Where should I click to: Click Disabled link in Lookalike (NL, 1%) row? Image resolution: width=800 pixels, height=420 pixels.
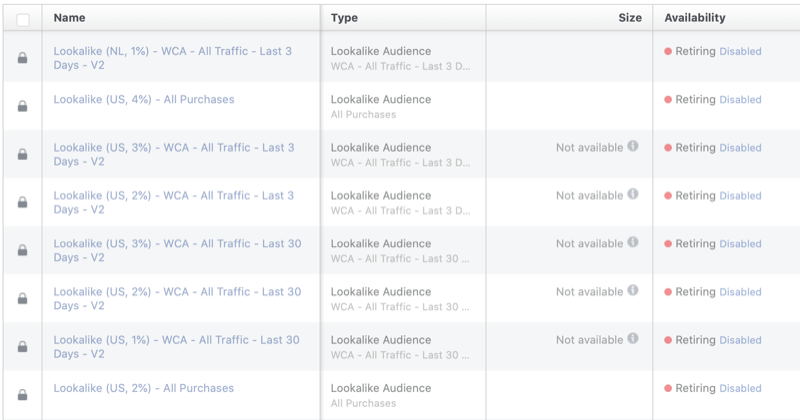tap(740, 51)
